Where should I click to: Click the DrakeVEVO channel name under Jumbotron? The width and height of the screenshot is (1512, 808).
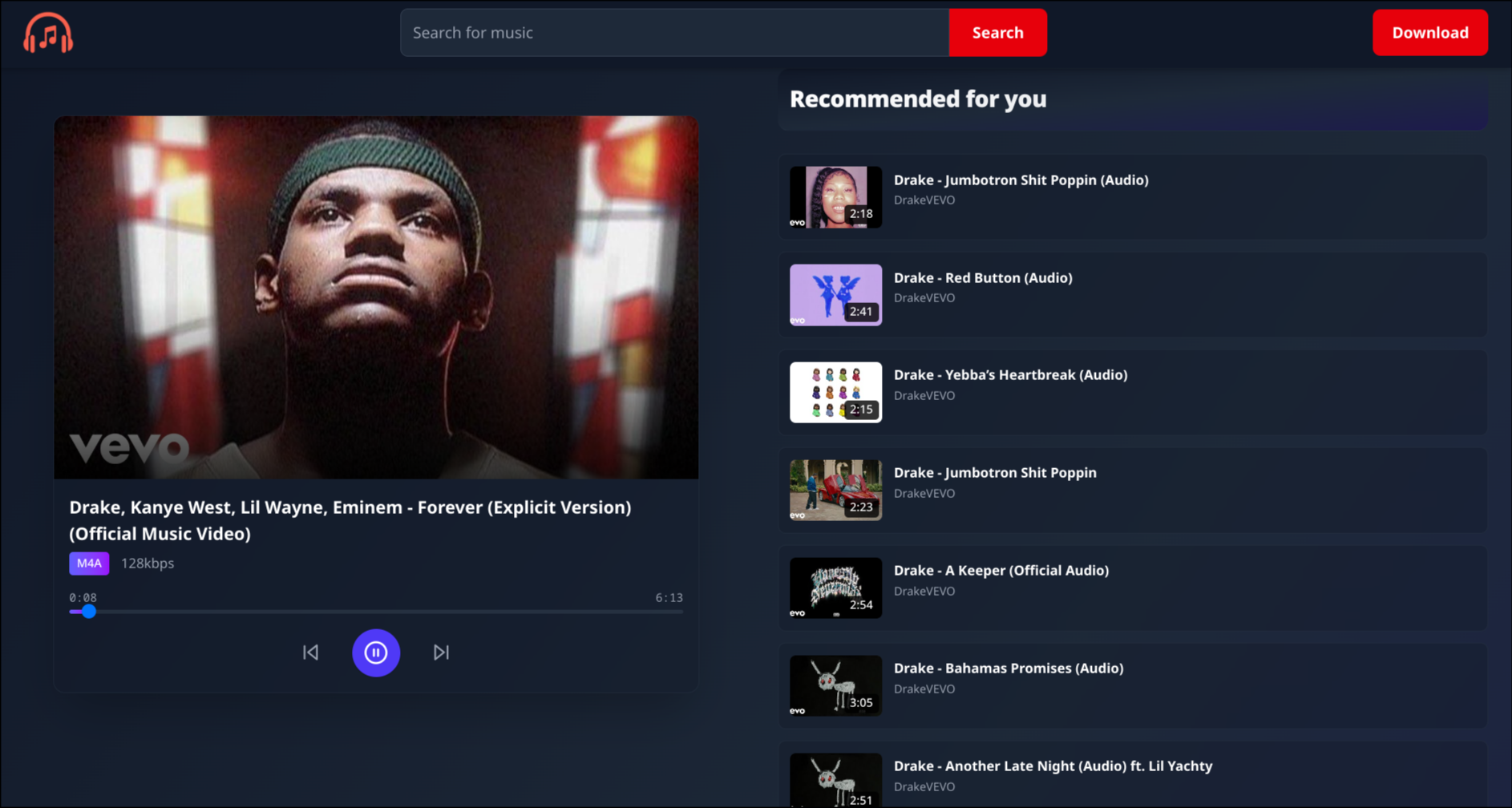click(x=924, y=200)
